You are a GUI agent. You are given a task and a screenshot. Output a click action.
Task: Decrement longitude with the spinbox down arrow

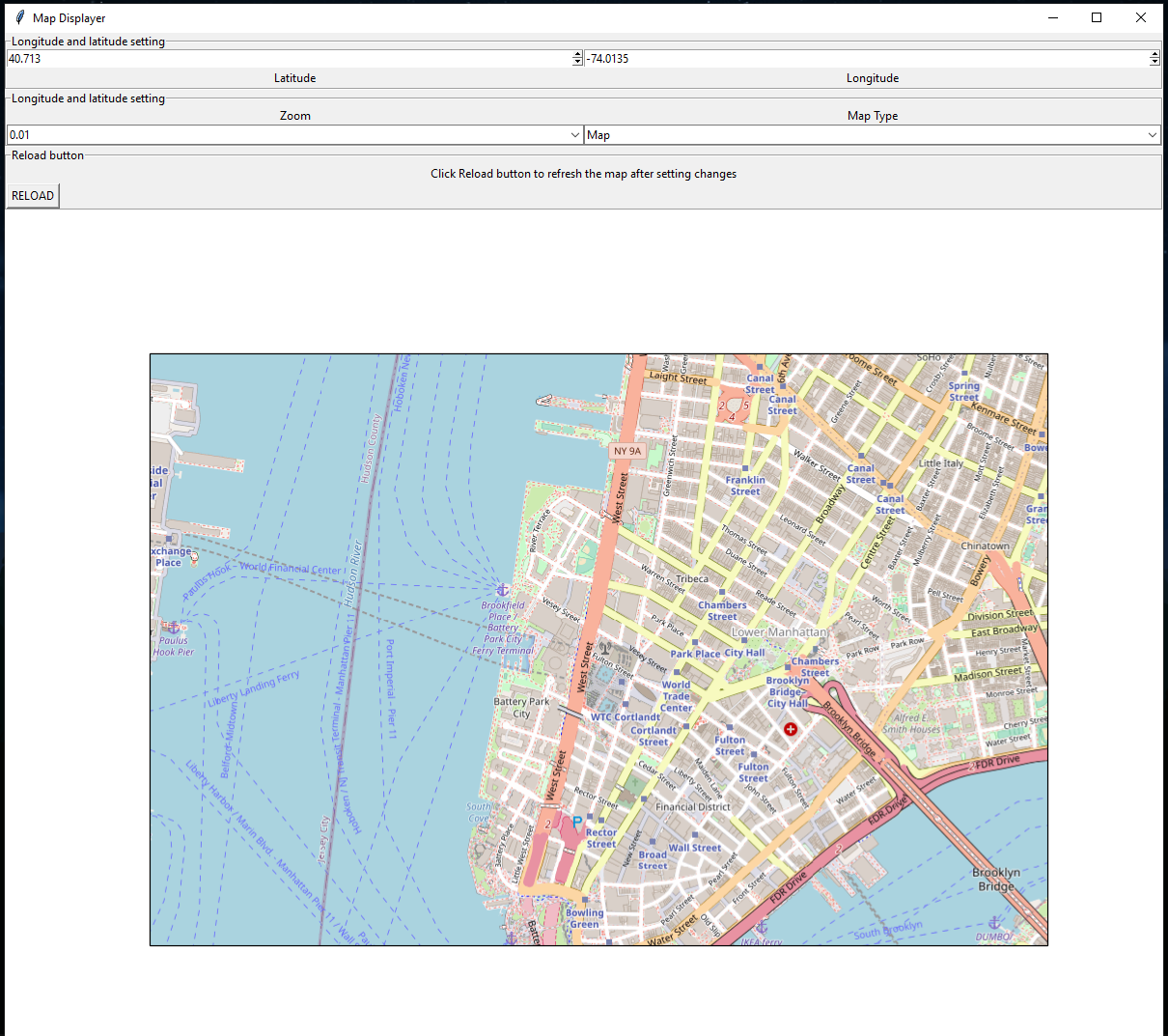(x=1154, y=62)
